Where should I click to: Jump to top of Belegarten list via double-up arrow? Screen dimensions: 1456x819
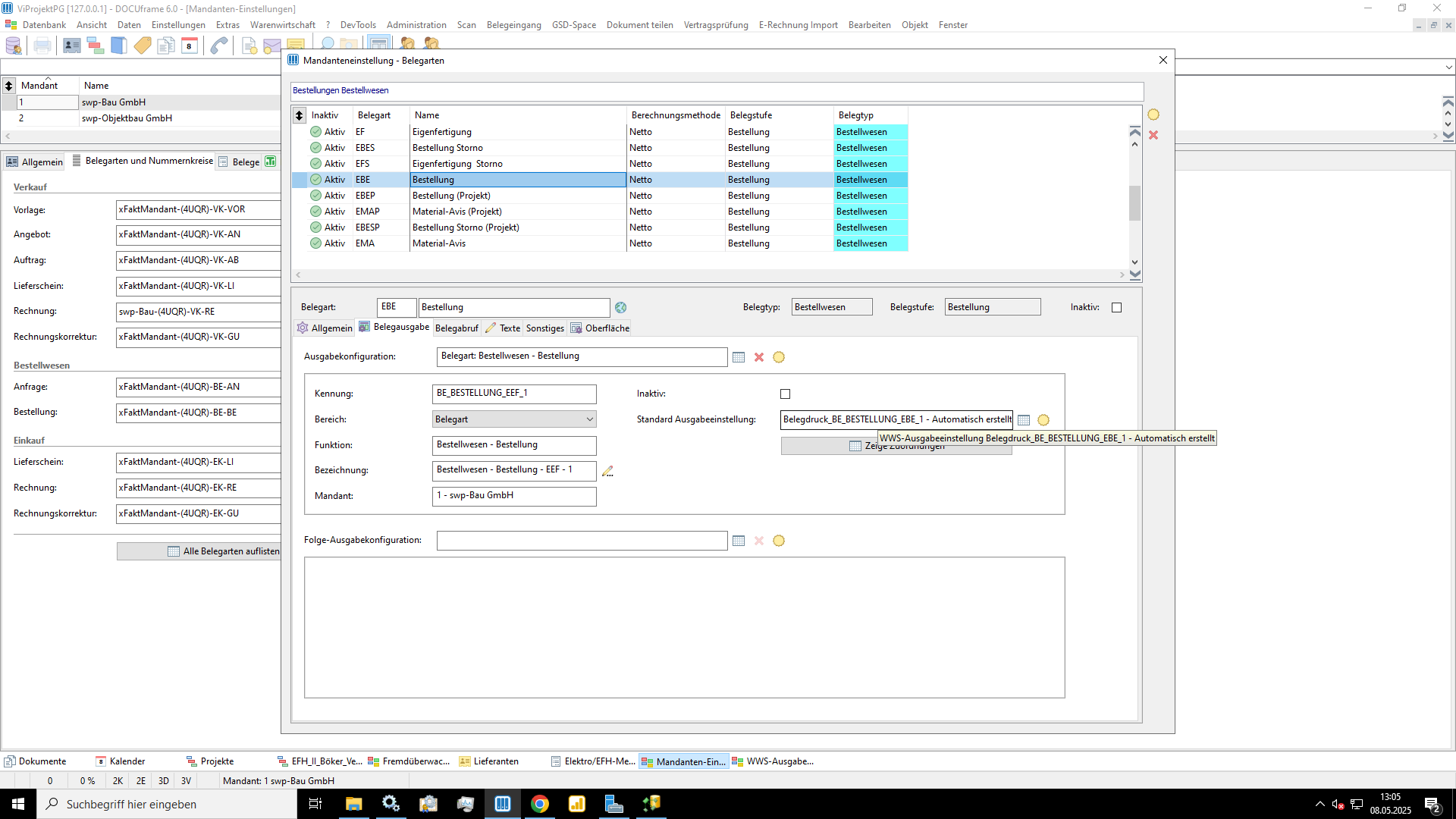point(1134,130)
